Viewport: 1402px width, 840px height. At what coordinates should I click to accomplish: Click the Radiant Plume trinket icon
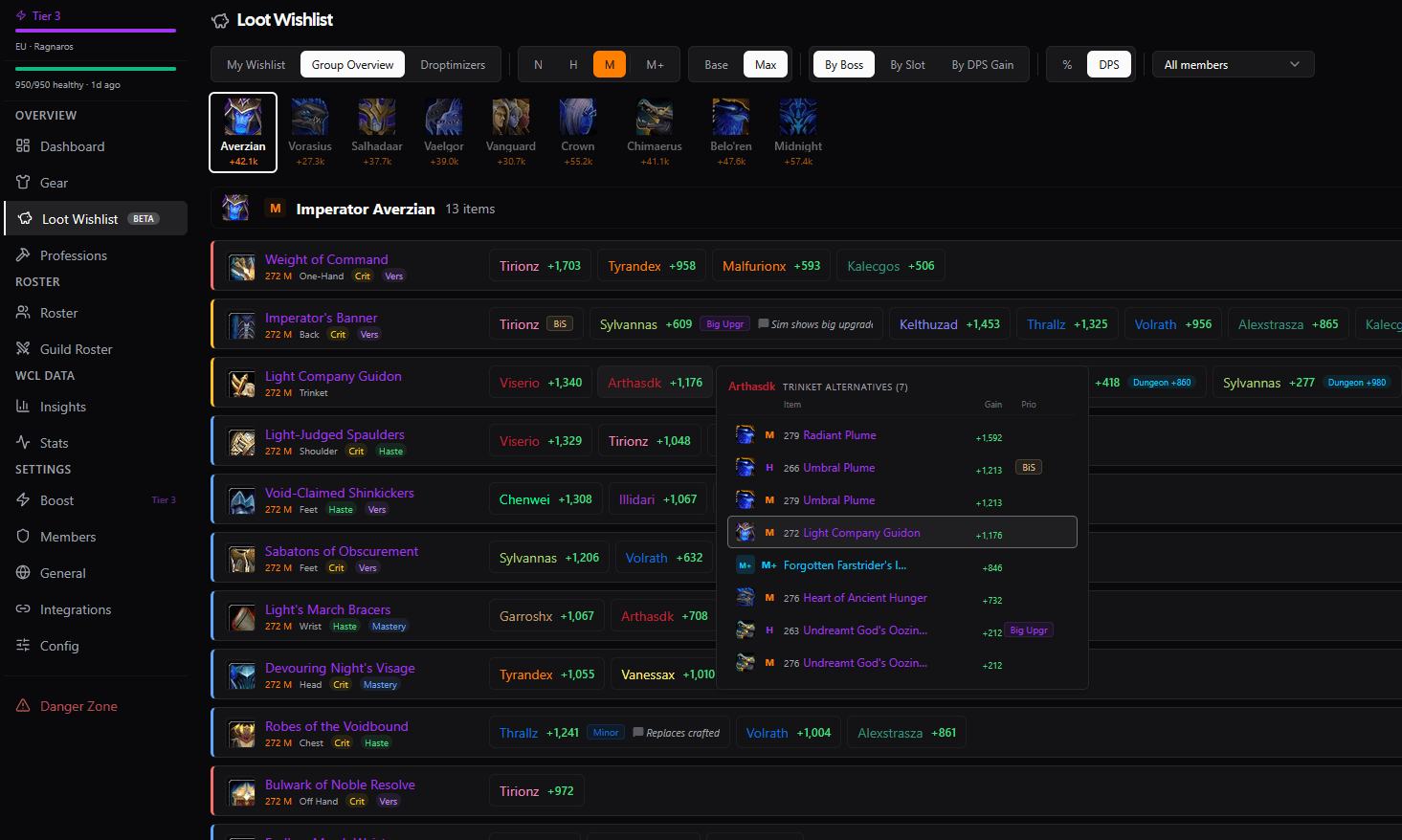pyautogui.click(x=746, y=434)
